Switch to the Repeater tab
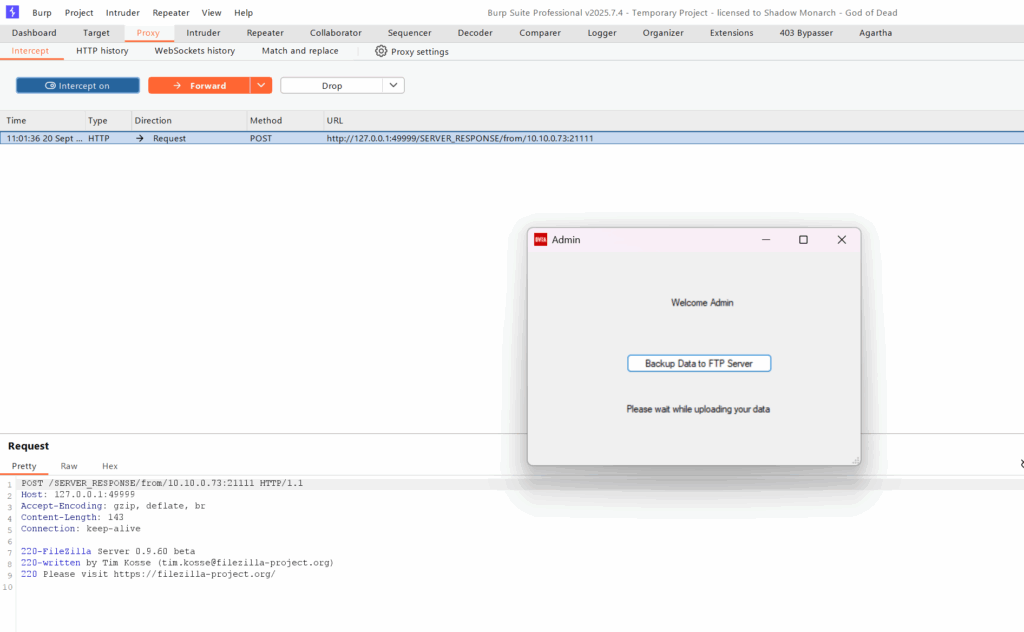This screenshot has height=632, width=1024. click(x=265, y=33)
